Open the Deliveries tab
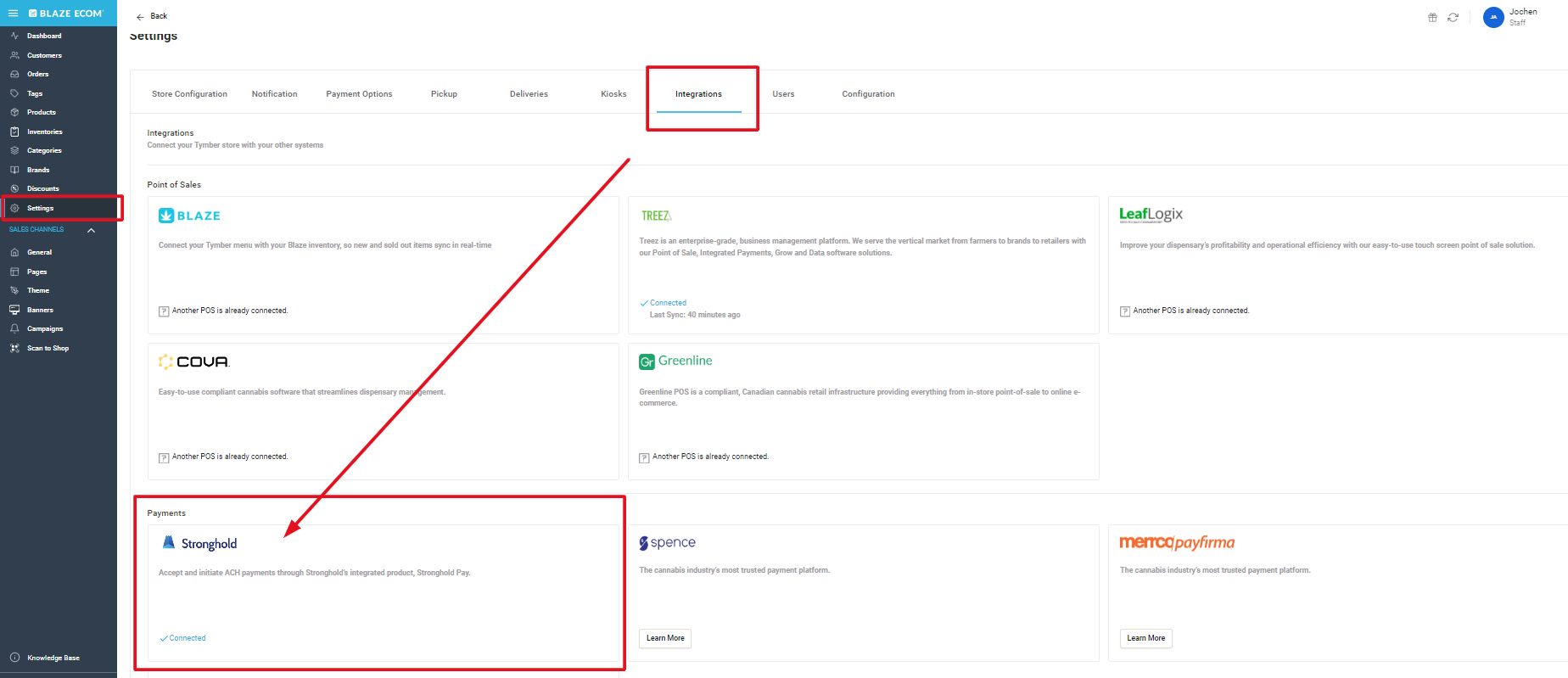The image size is (1568, 678). (529, 94)
